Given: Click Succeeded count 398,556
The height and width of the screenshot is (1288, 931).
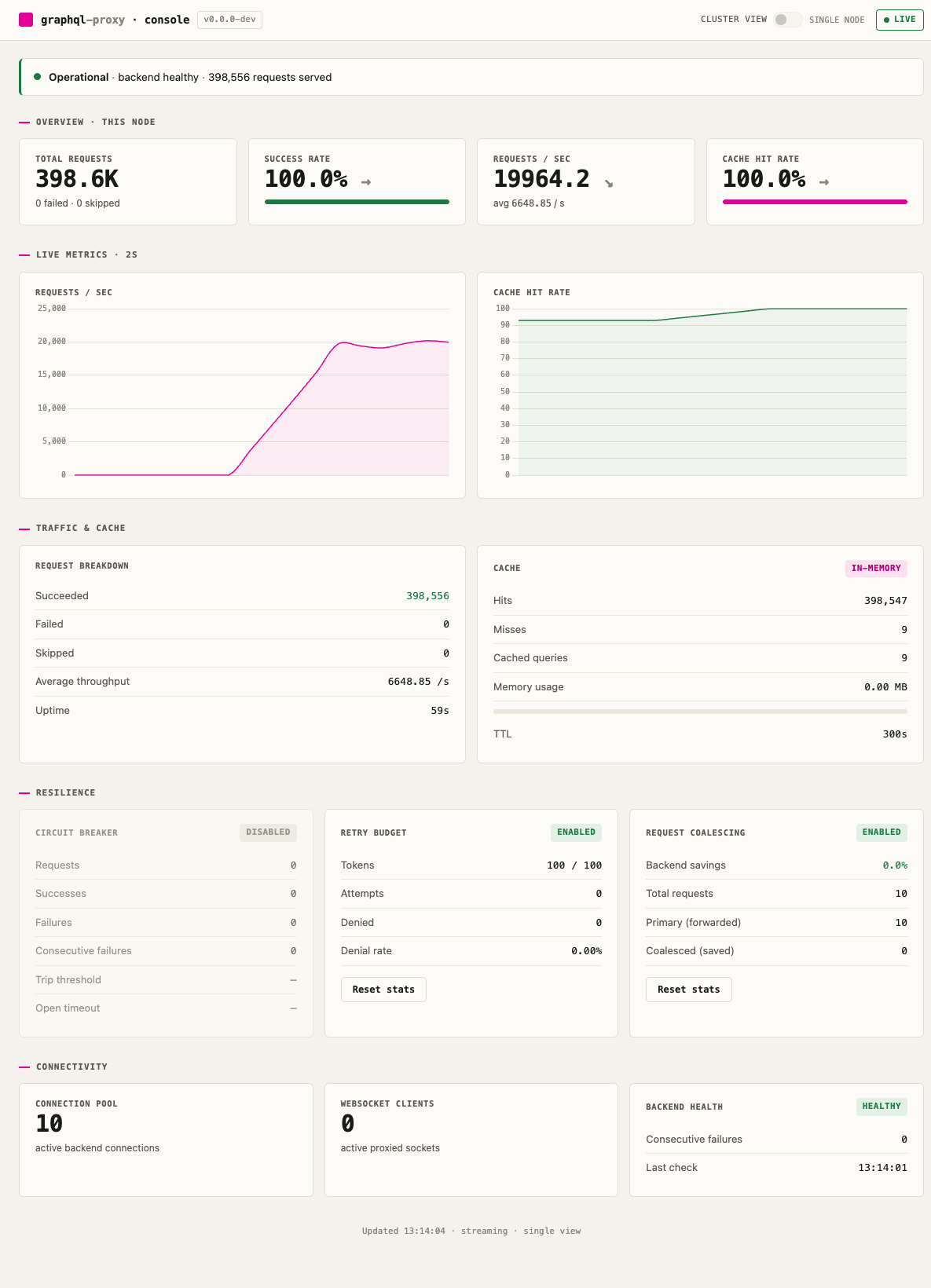Looking at the screenshot, I should [x=427, y=596].
